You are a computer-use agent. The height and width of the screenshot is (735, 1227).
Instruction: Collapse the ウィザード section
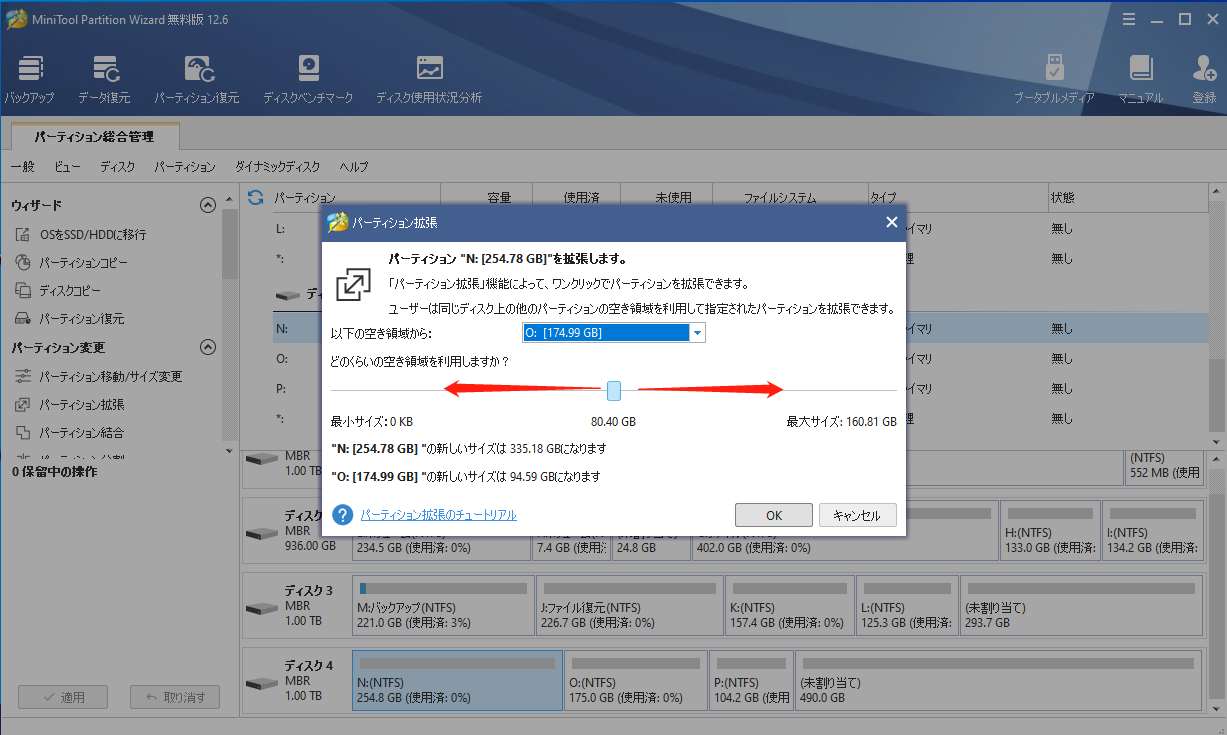click(208, 204)
